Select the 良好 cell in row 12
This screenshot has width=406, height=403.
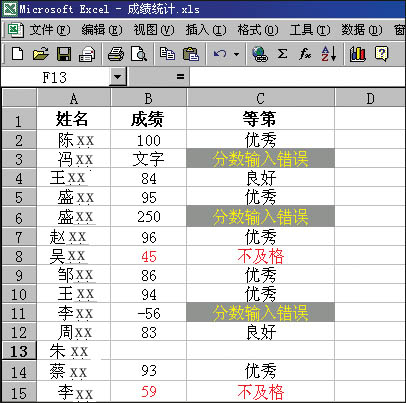pyautogui.click(x=260, y=332)
